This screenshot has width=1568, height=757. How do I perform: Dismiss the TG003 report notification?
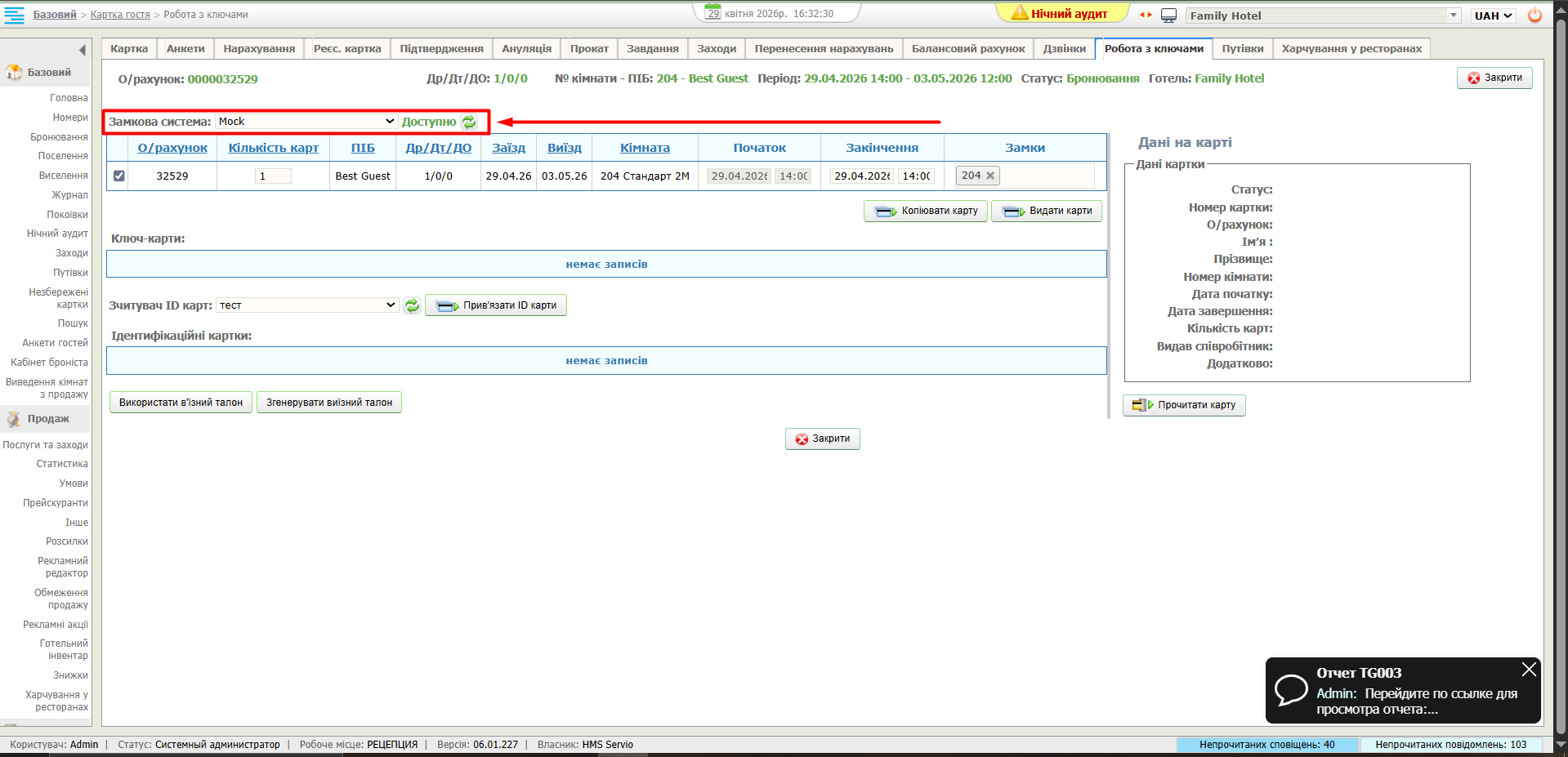pyautogui.click(x=1529, y=670)
